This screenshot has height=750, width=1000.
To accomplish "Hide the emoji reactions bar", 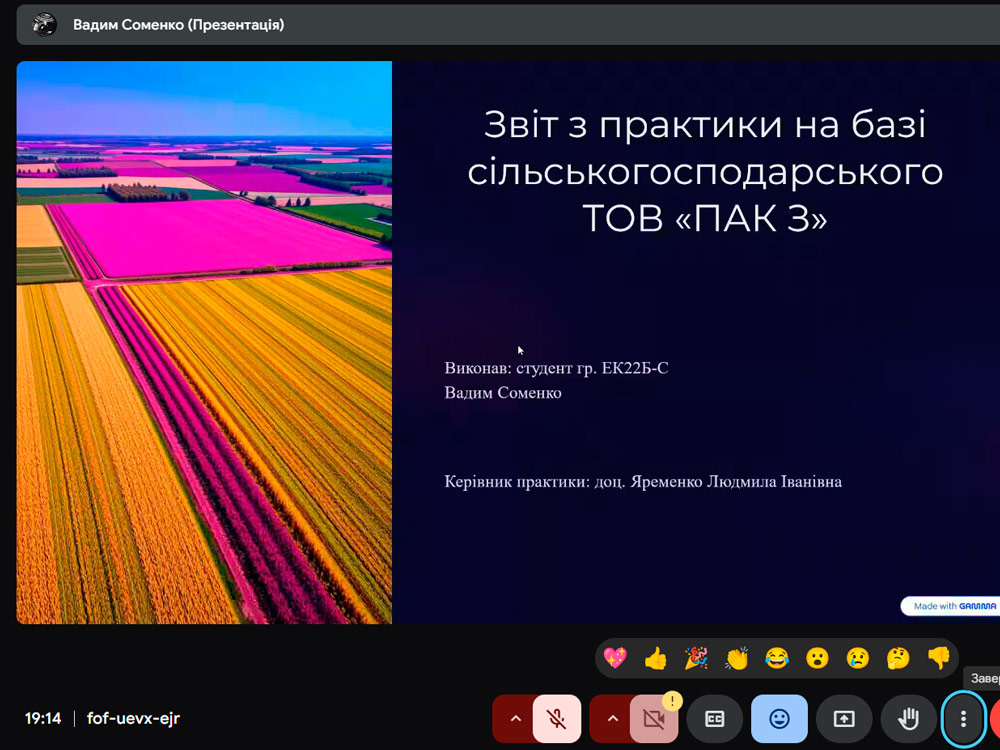I will point(779,719).
